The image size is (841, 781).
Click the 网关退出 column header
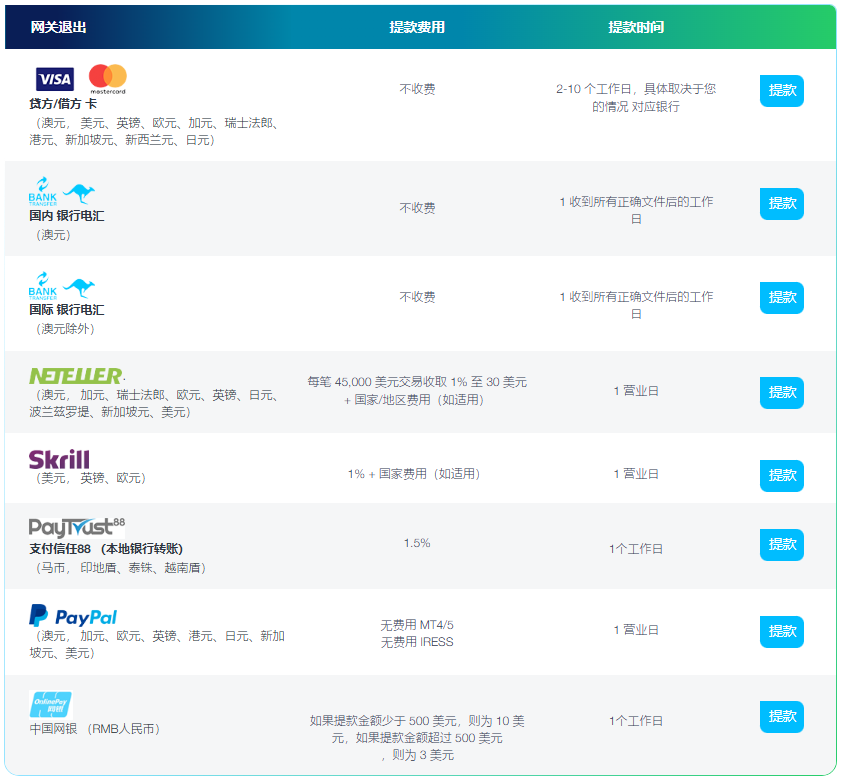58,27
